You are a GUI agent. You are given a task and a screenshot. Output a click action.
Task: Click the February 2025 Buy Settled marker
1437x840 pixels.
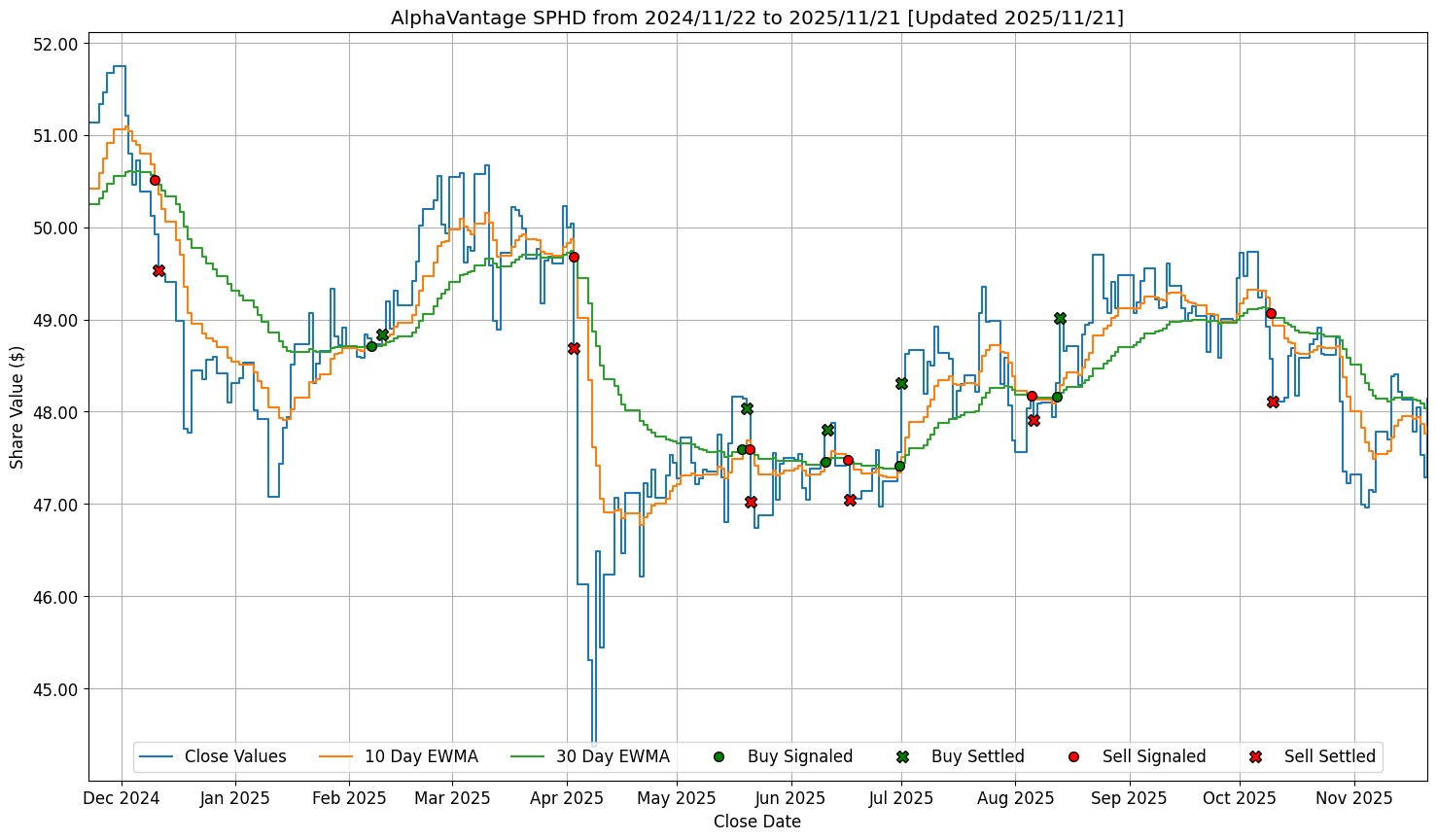pos(382,334)
